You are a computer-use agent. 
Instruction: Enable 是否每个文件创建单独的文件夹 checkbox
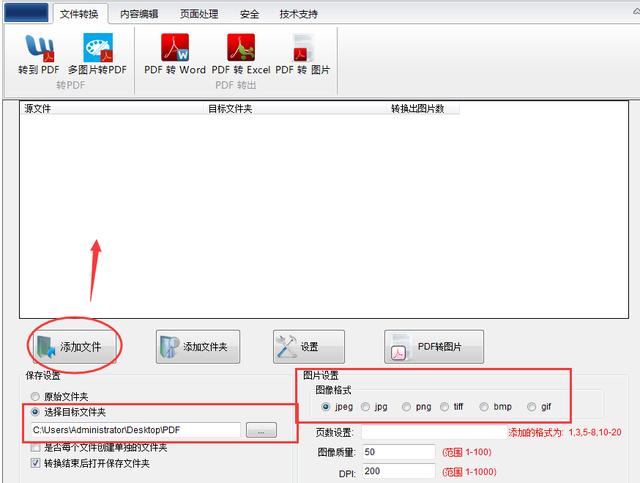click(x=36, y=447)
